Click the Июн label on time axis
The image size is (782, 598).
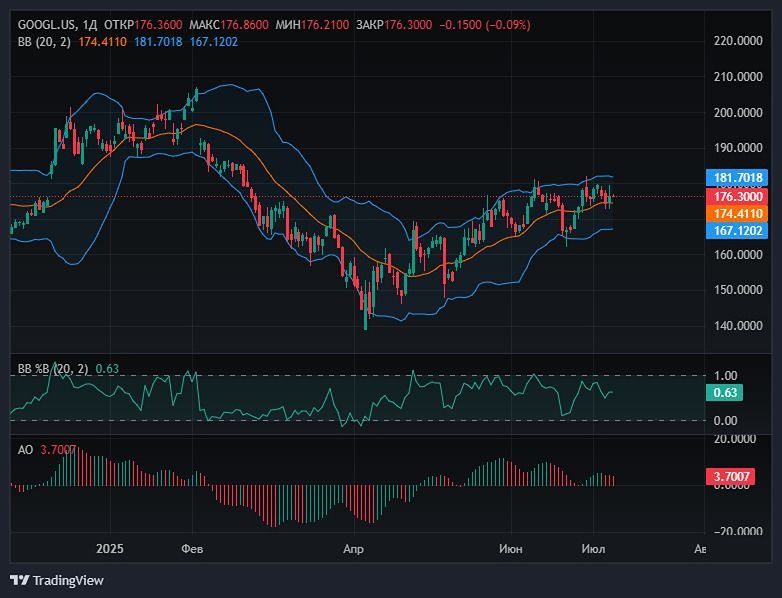[x=510, y=549]
